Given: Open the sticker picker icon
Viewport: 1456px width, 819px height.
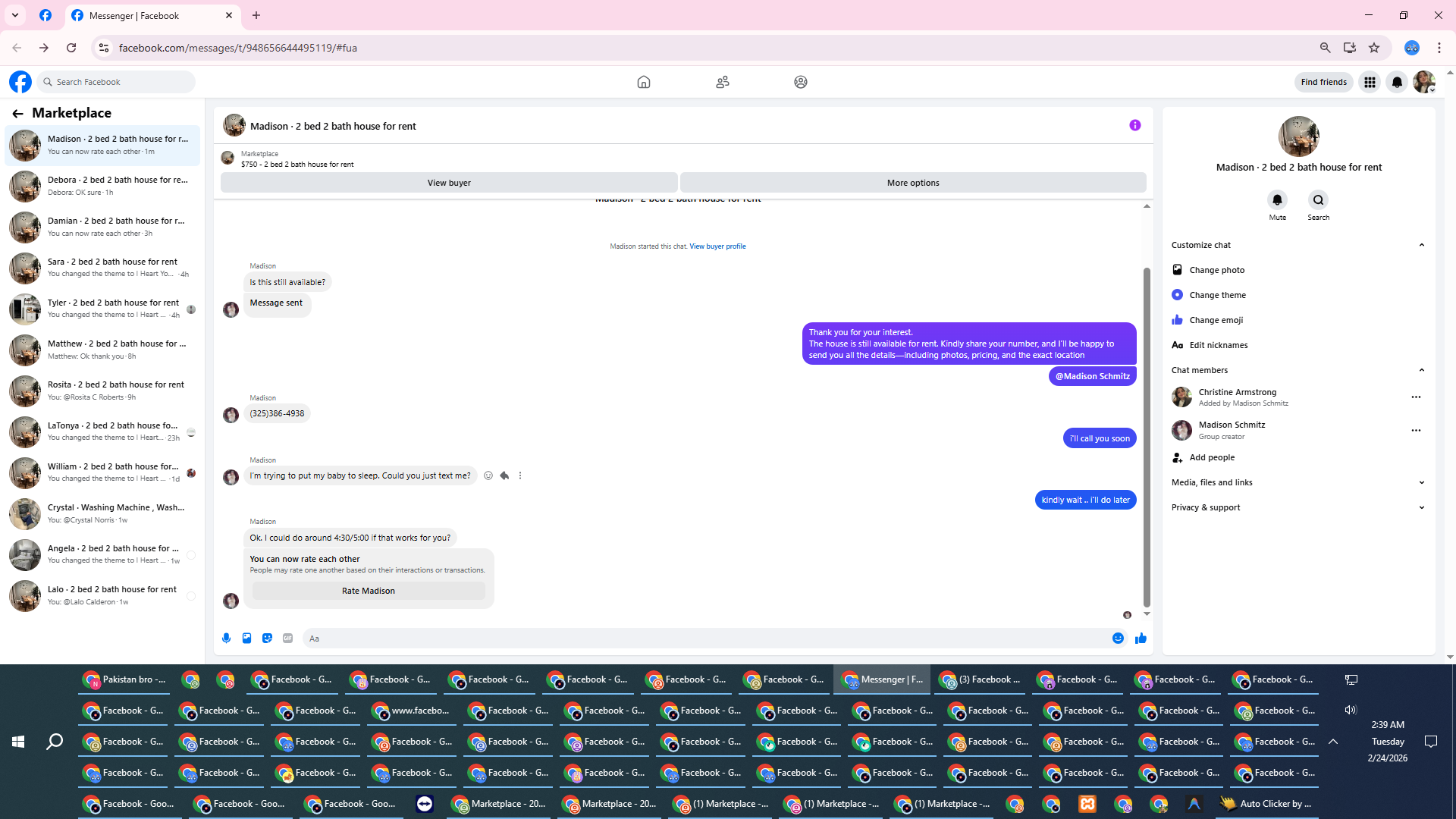Looking at the screenshot, I should click(267, 639).
